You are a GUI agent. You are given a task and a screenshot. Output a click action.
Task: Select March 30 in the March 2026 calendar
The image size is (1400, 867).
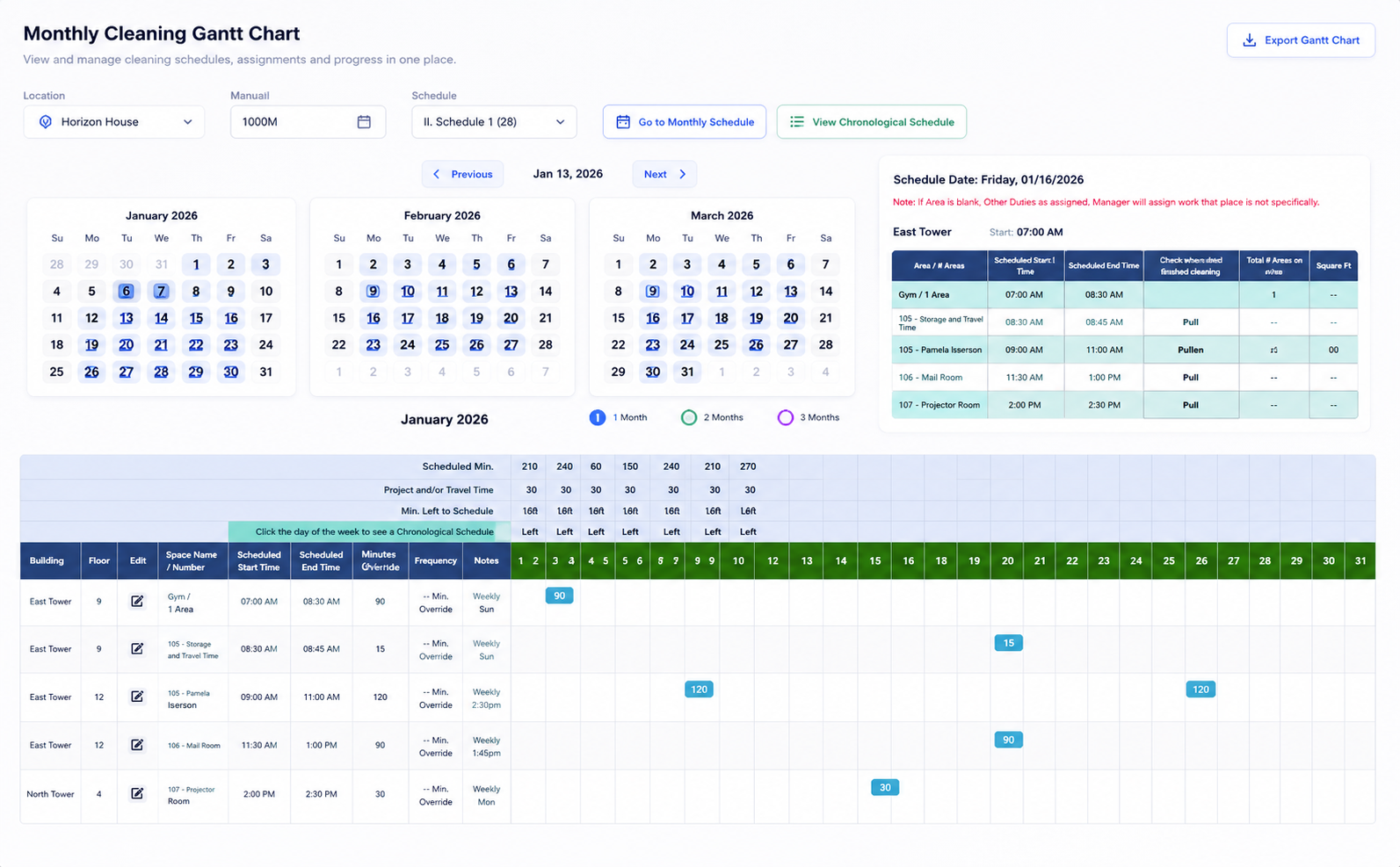[653, 372]
